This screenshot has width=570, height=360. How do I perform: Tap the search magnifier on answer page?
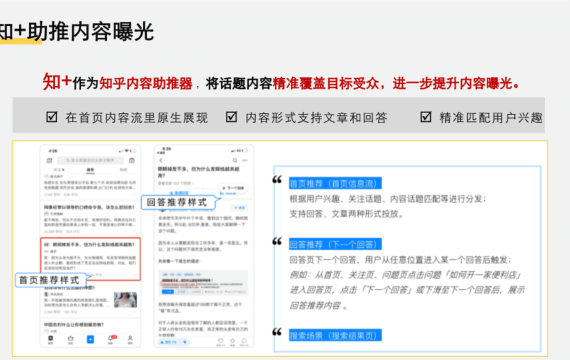(x=235, y=160)
